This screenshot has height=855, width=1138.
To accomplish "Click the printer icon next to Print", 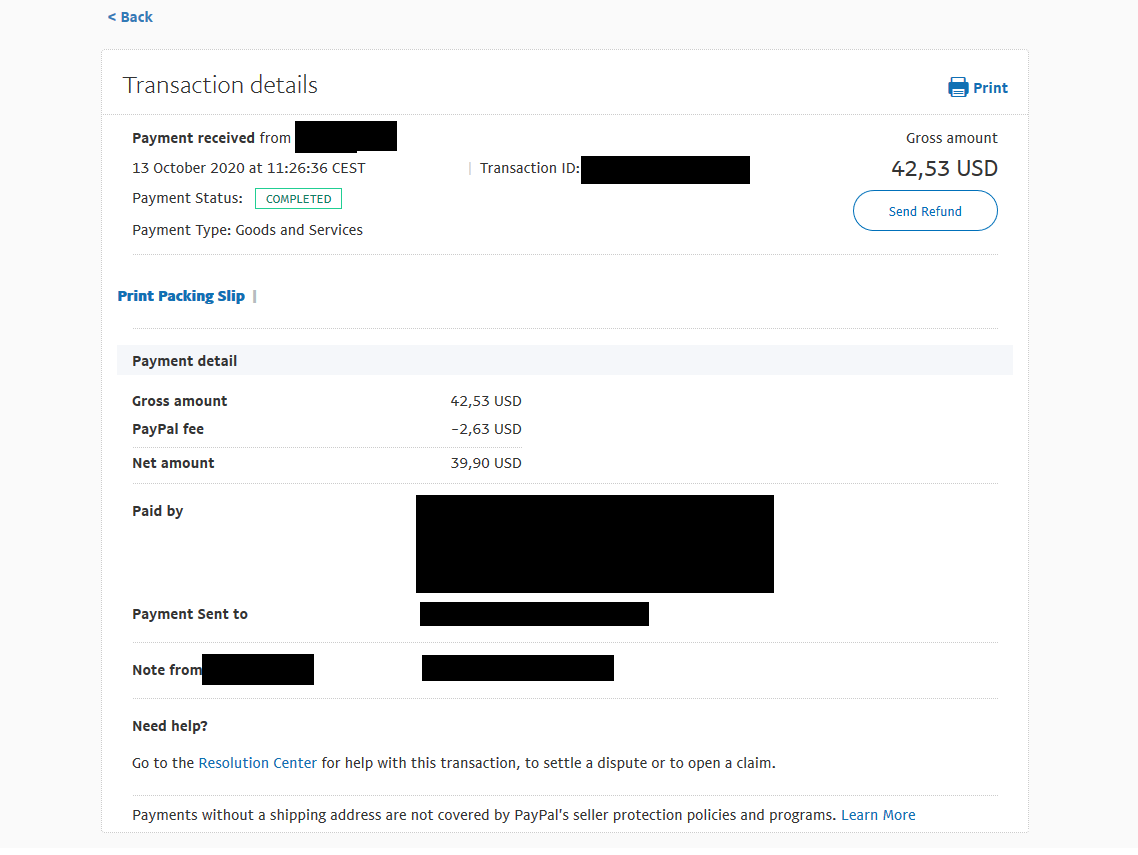I will tap(958, 88).
